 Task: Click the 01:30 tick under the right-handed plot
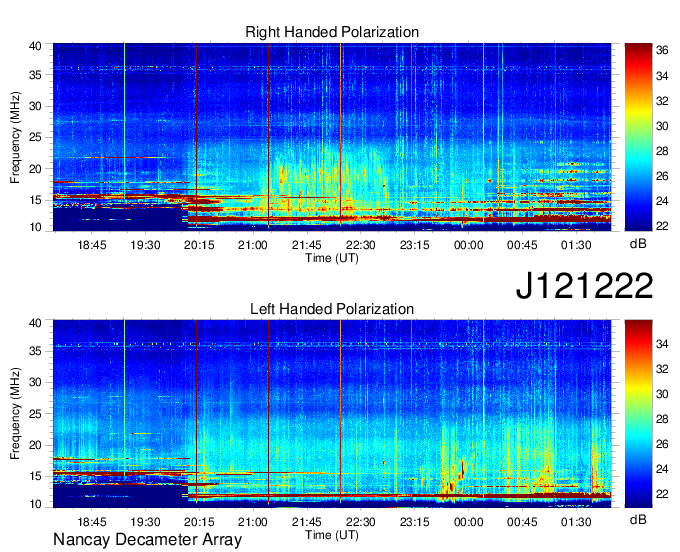(x=576, y=245)
